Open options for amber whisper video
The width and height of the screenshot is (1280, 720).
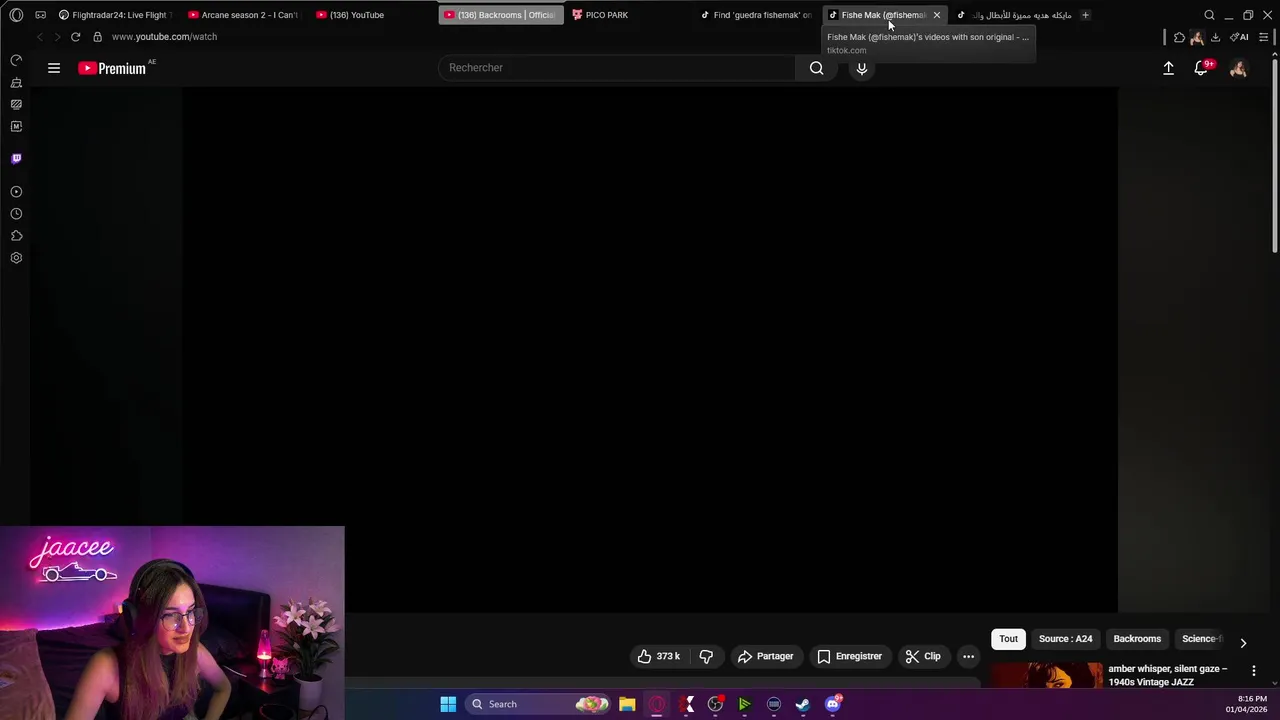pos(1253,670)
